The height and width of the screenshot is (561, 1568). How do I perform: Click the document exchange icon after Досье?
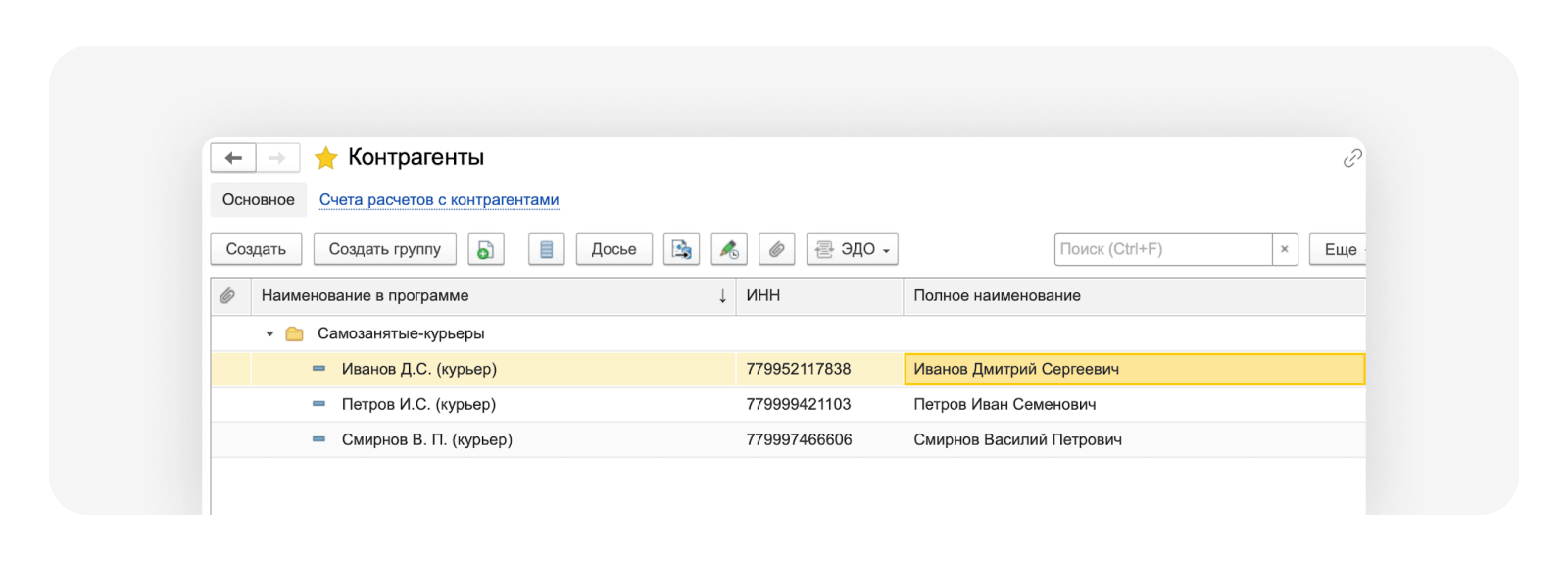pyautogui.click(x=681, y=249)
